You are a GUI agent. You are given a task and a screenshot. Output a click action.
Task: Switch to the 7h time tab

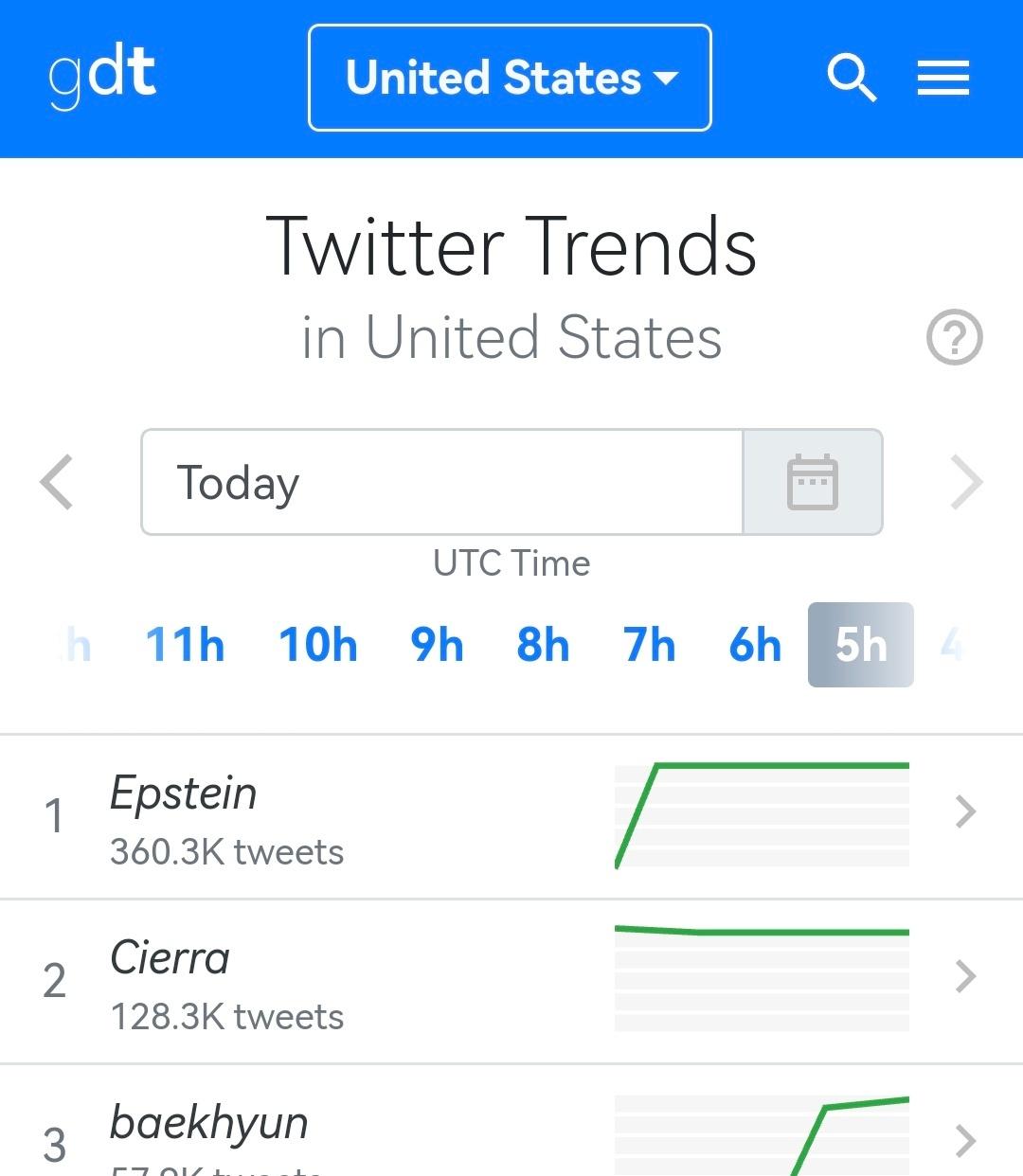point(649,646)
